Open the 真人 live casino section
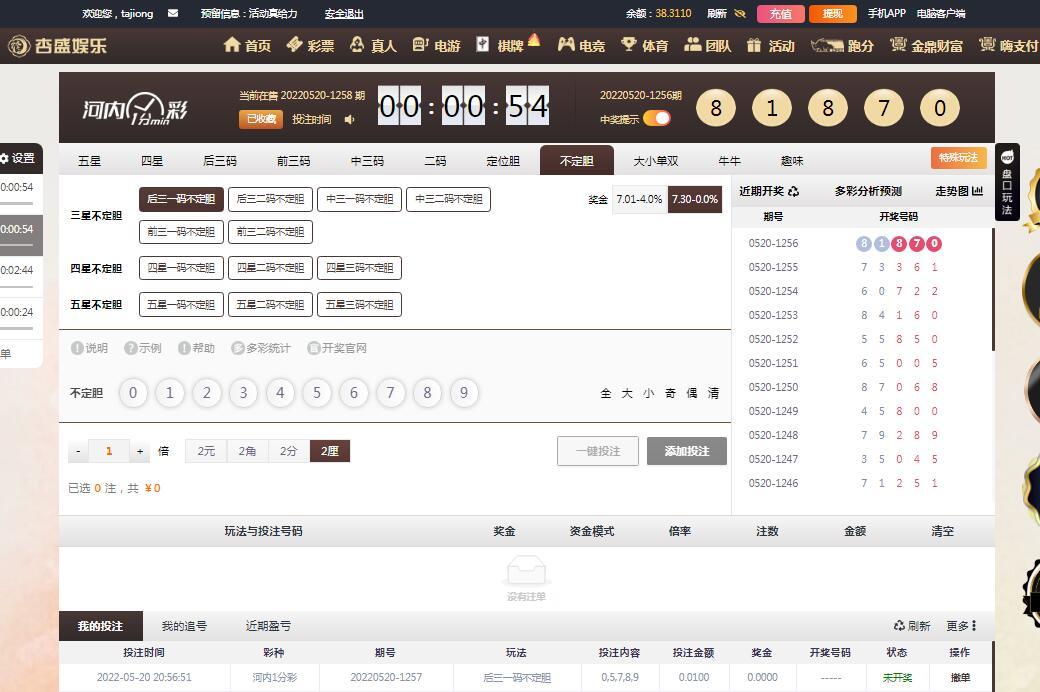The image size is (1040, 692). (x=373, y=45)
